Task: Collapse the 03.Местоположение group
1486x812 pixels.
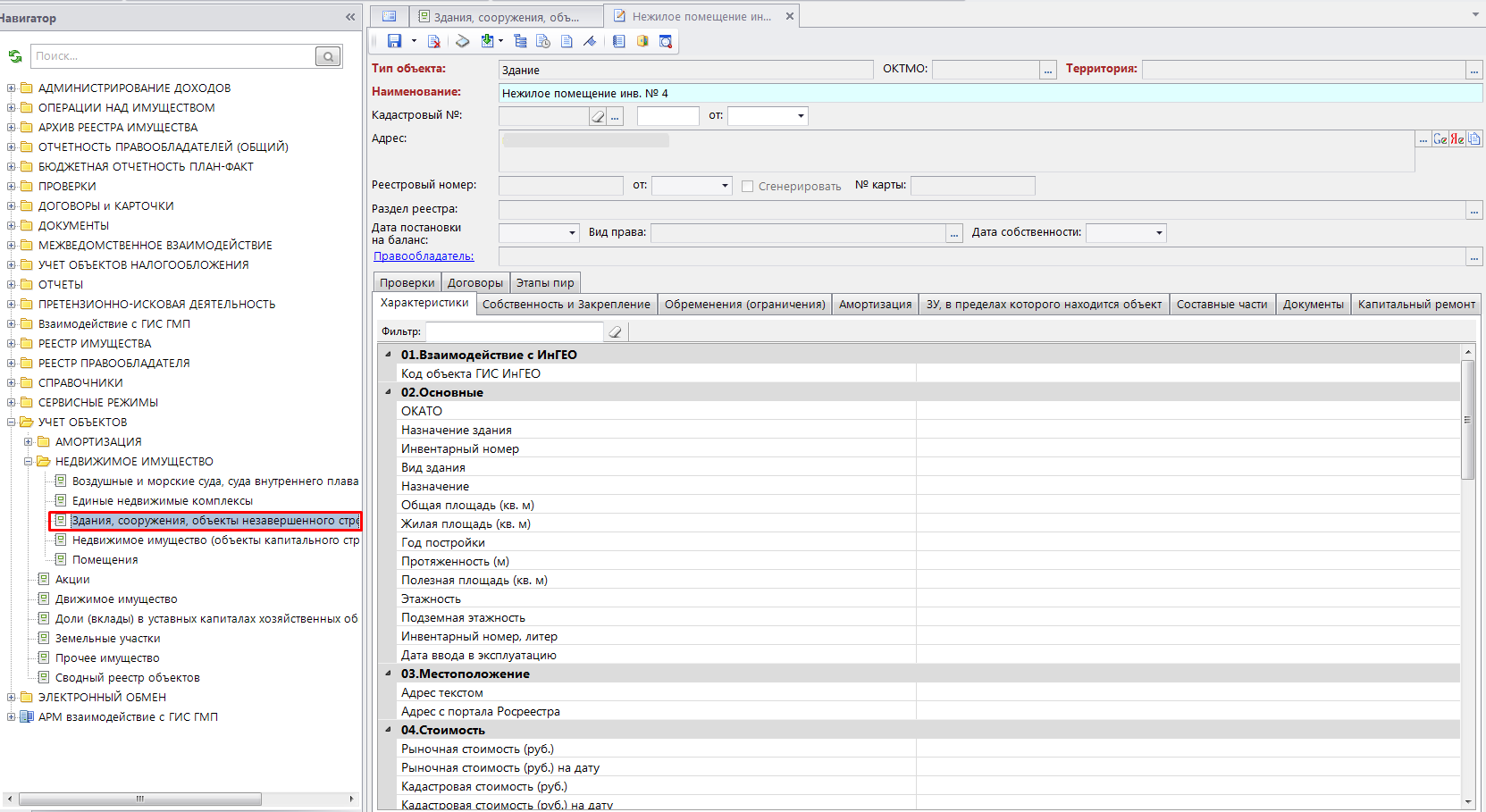Action: point(388,674)
